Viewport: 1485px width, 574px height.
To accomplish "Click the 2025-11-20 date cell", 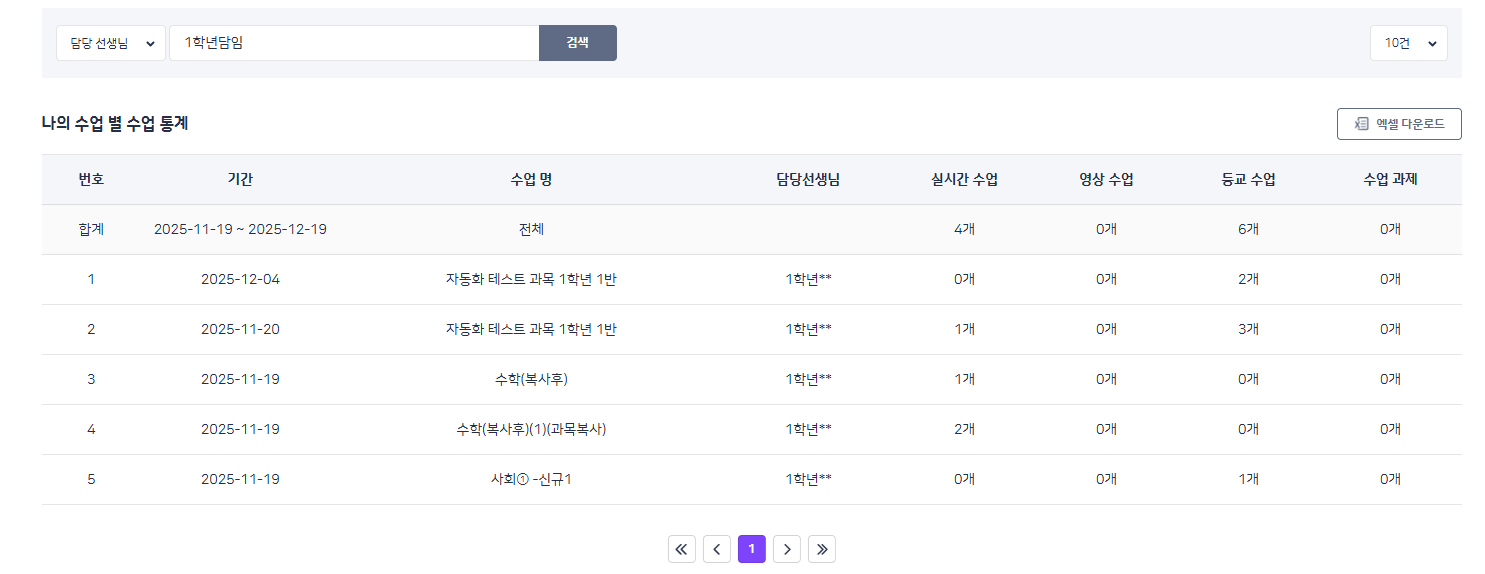I will click(240, 330).
